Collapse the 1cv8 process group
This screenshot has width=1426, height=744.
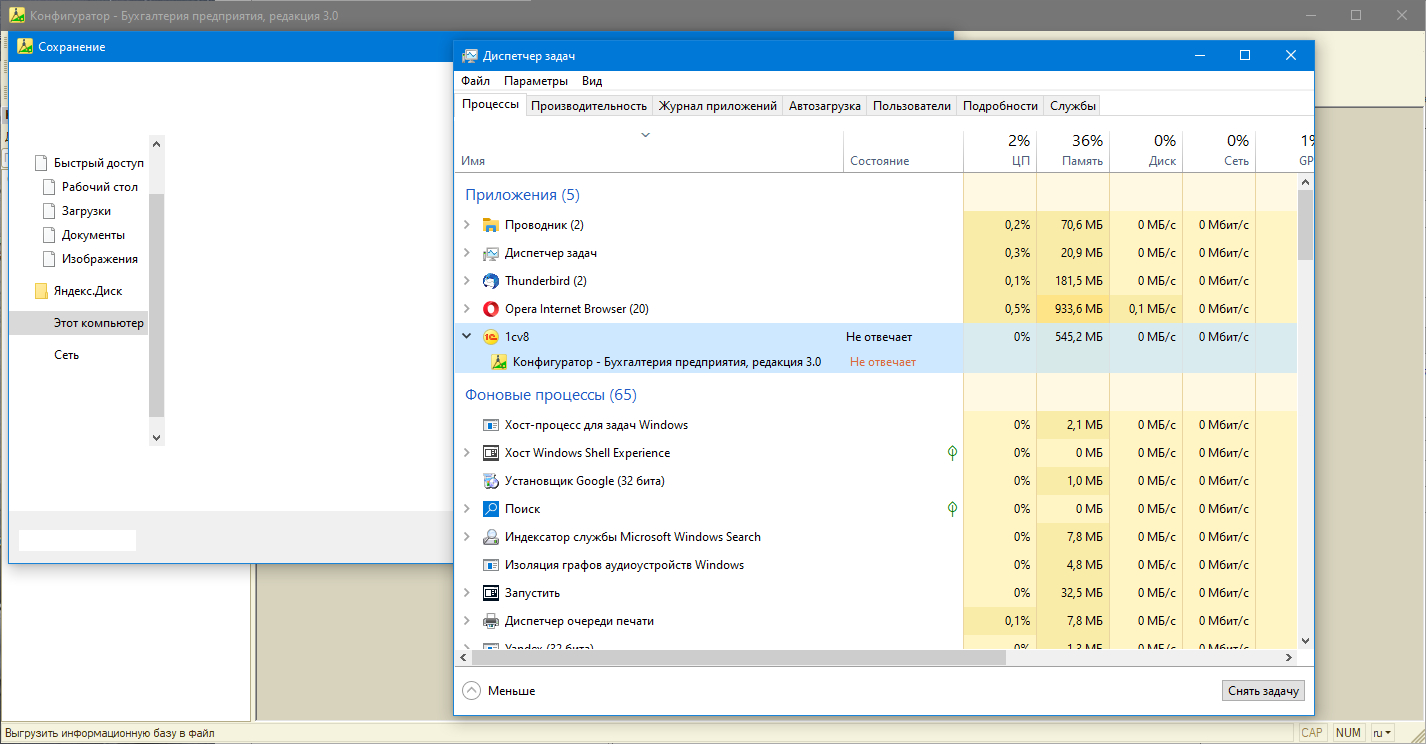(466, 337)
